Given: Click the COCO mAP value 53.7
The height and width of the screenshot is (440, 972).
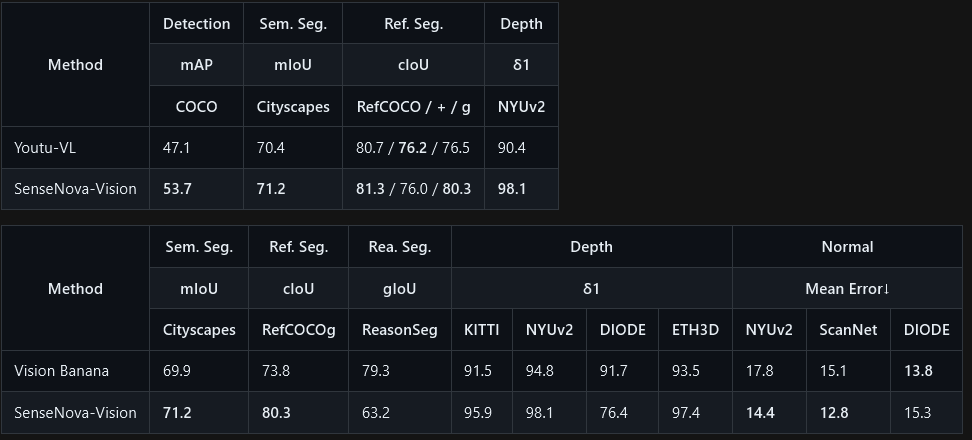Looking at the screenshot, I should pyautogui.click(x=177, y=189).
